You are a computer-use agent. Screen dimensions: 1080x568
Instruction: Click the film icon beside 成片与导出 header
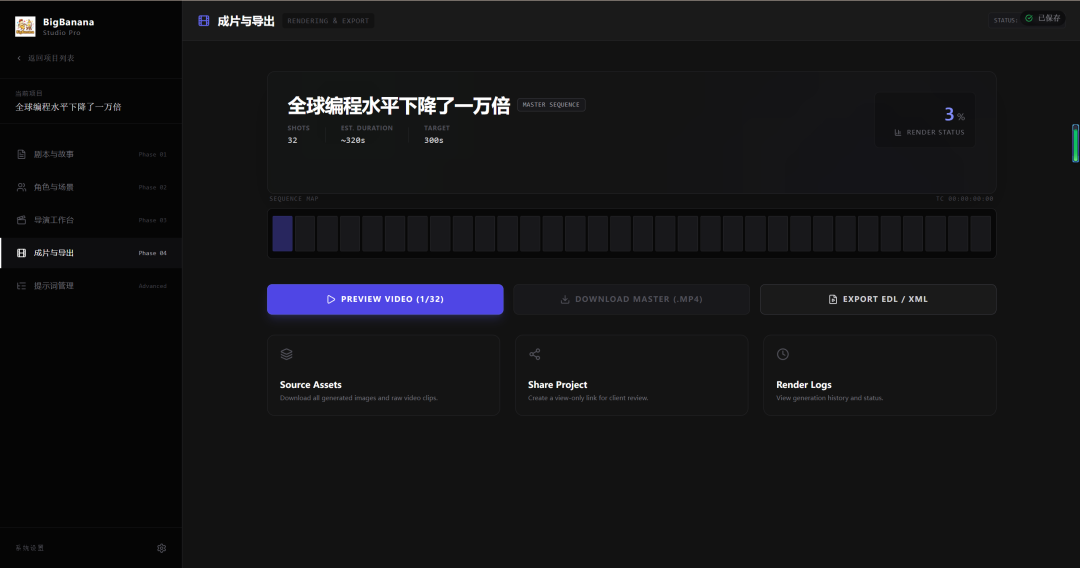(204, 21)
